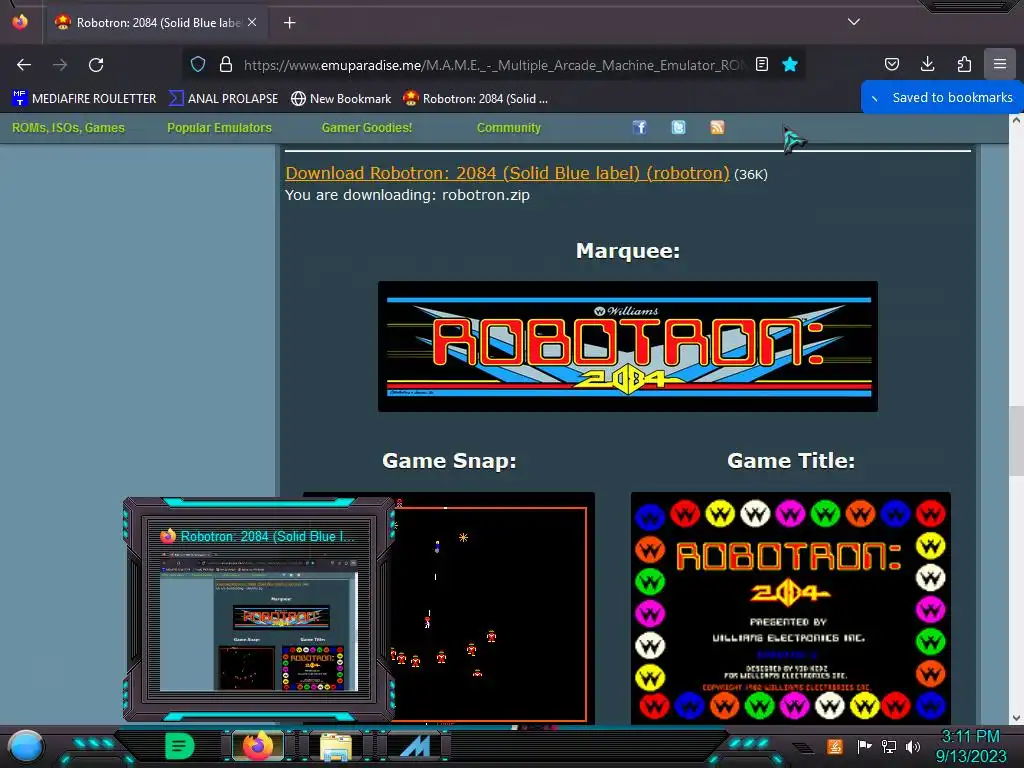The image size is (1024, 768).
Task: Open the Robotron: 2084 (Solid... bookmark
Action: pos(475,99)
